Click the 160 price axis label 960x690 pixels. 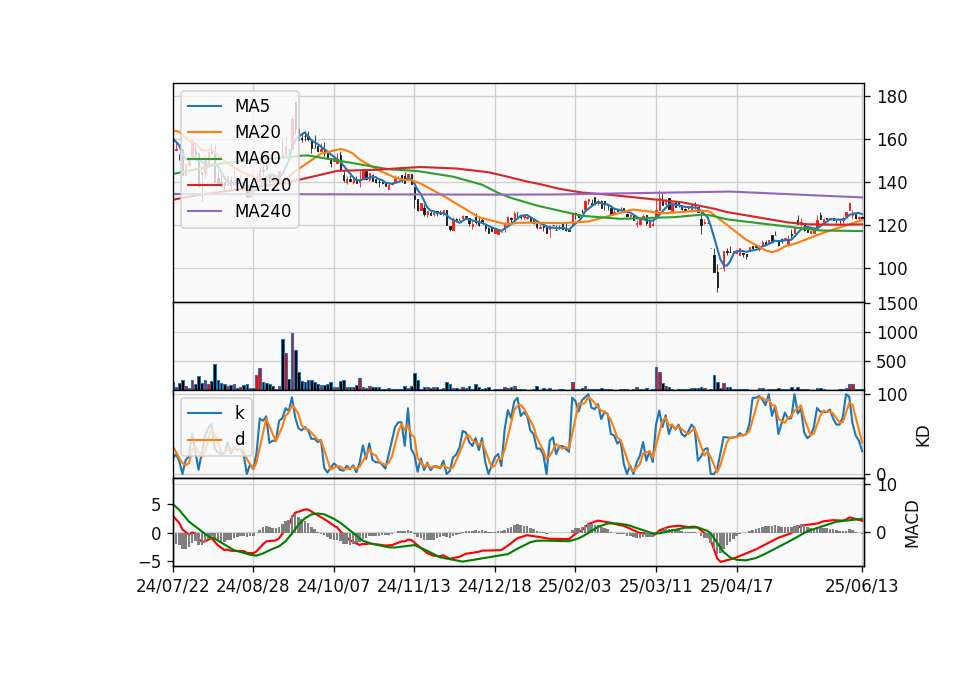click(892, 140)
